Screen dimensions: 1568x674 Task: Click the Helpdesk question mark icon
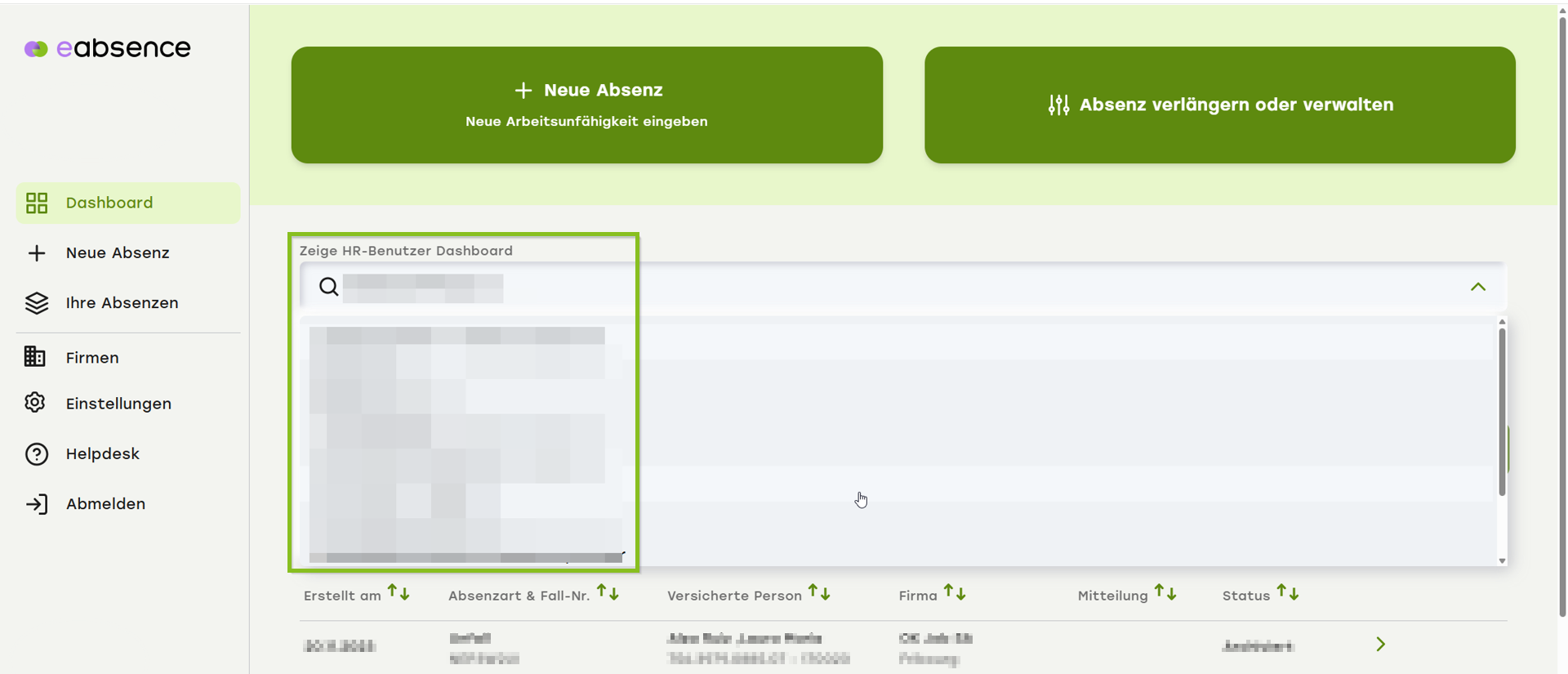[x=37, y=454]
